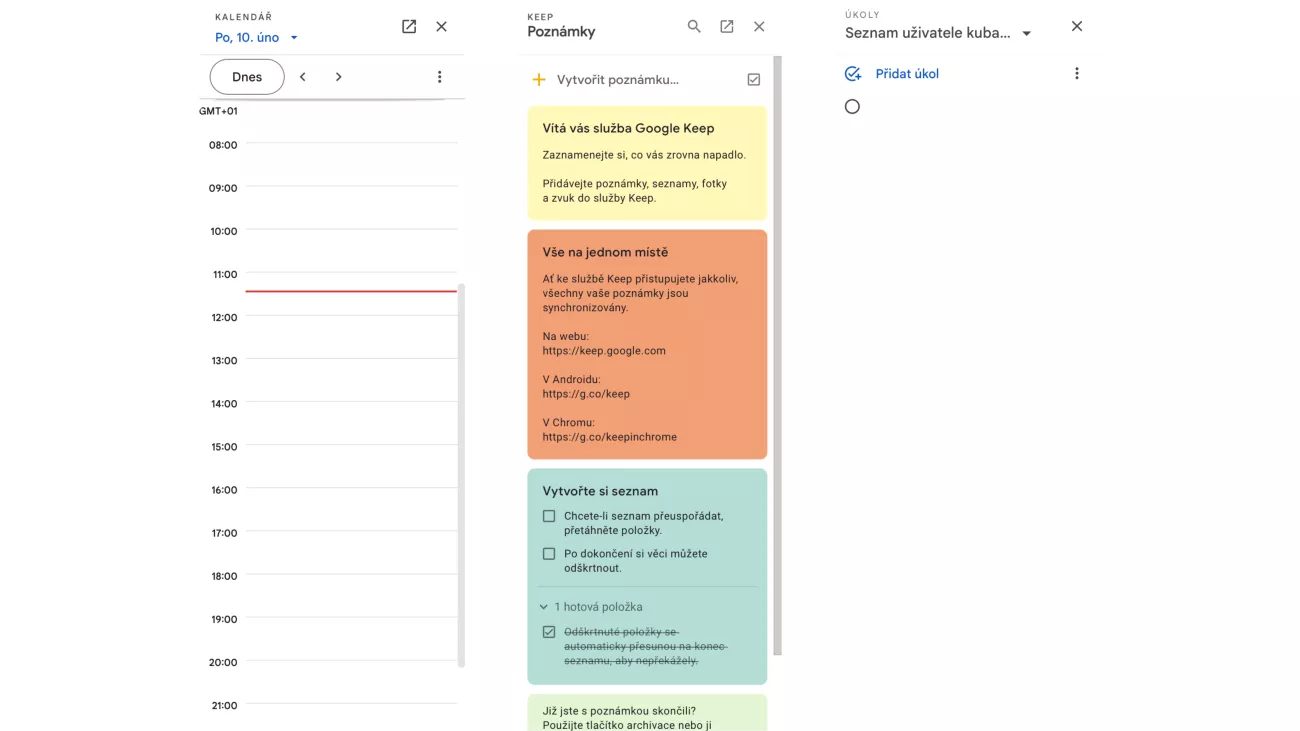The image size is (1300, 731).
Task: Check 'Po dokončení si věci' item
Action: (x=549, y=554)
